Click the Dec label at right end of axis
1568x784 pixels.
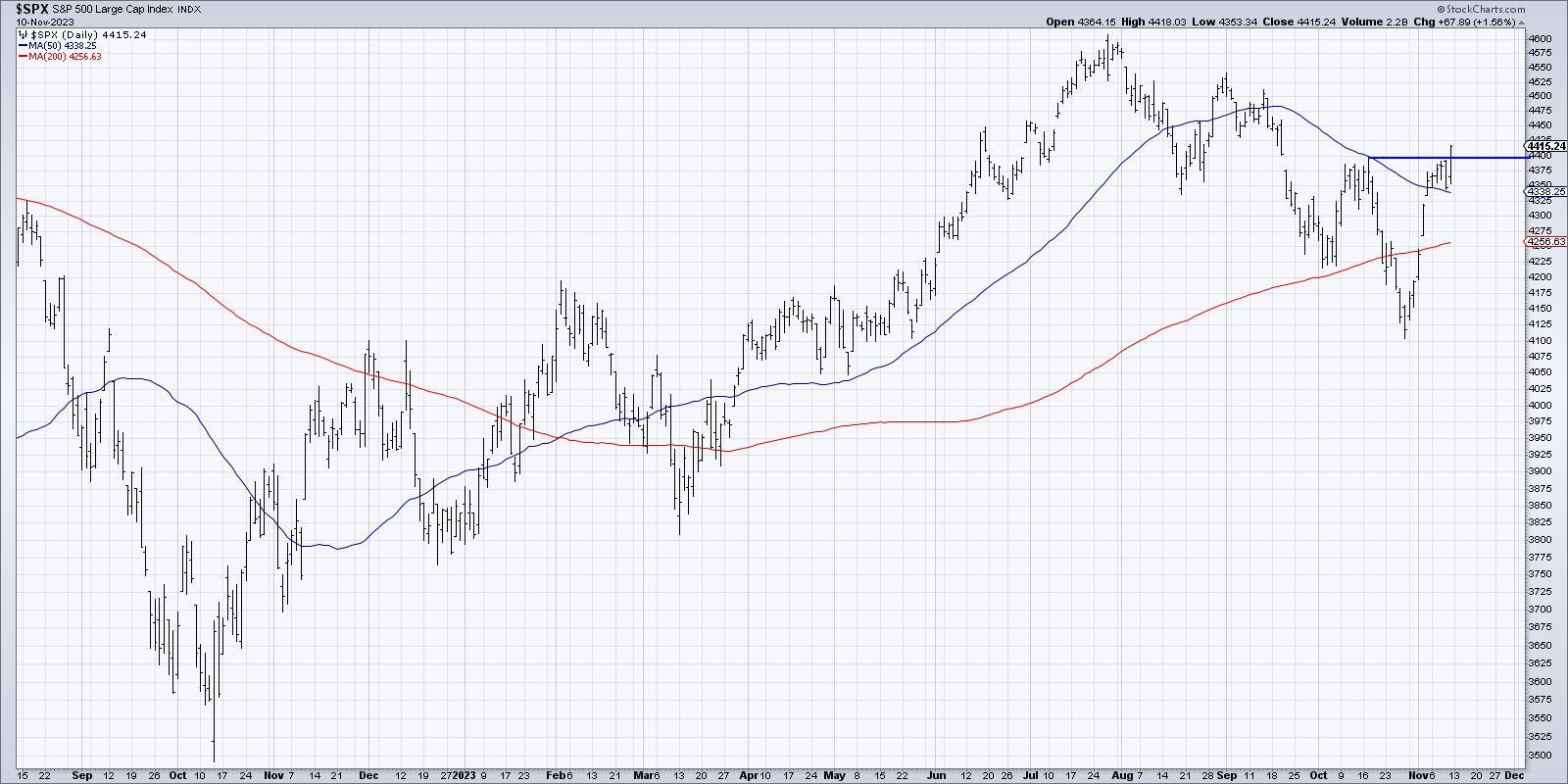pos(1514,774)
